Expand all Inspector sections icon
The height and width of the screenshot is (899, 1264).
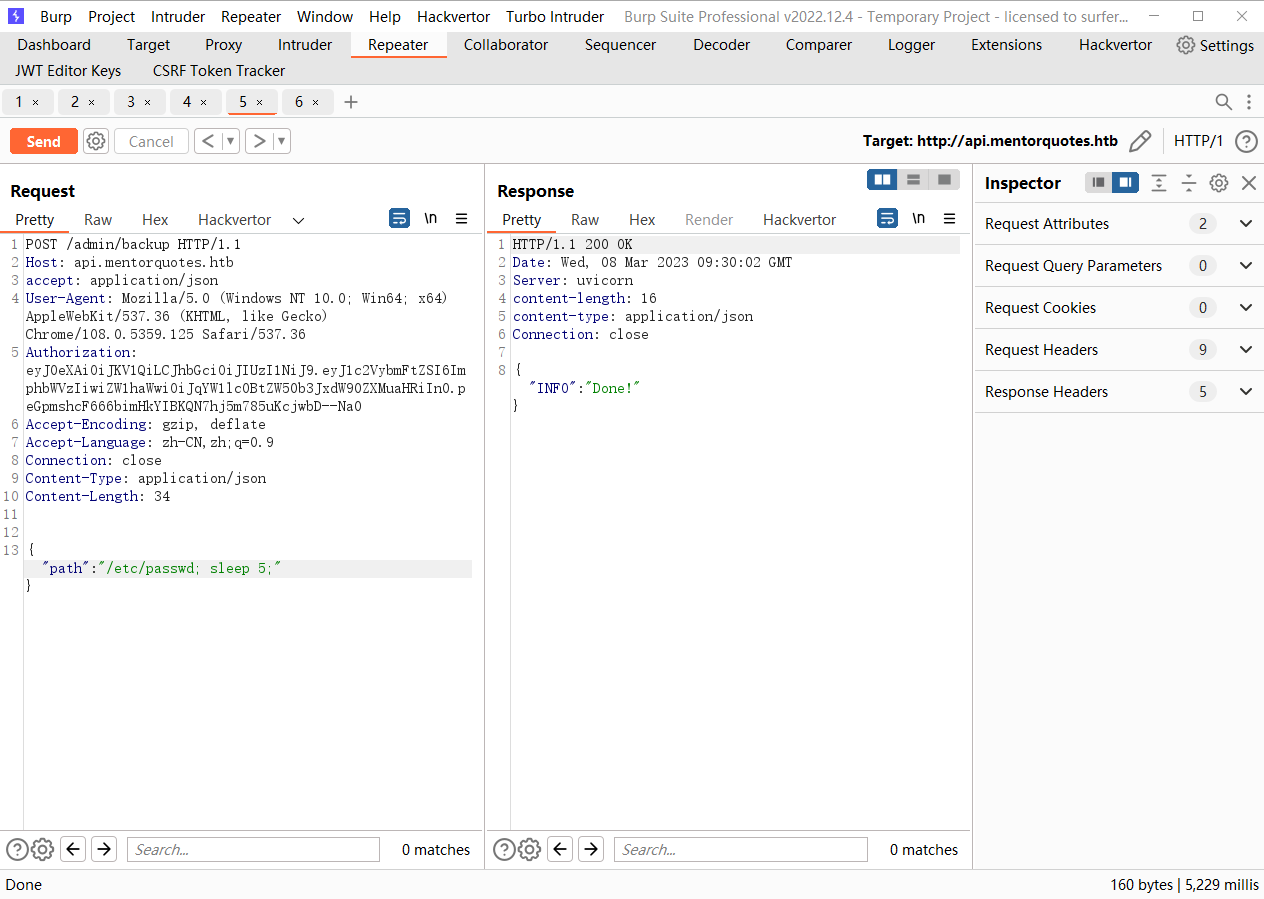[1159, 183]
